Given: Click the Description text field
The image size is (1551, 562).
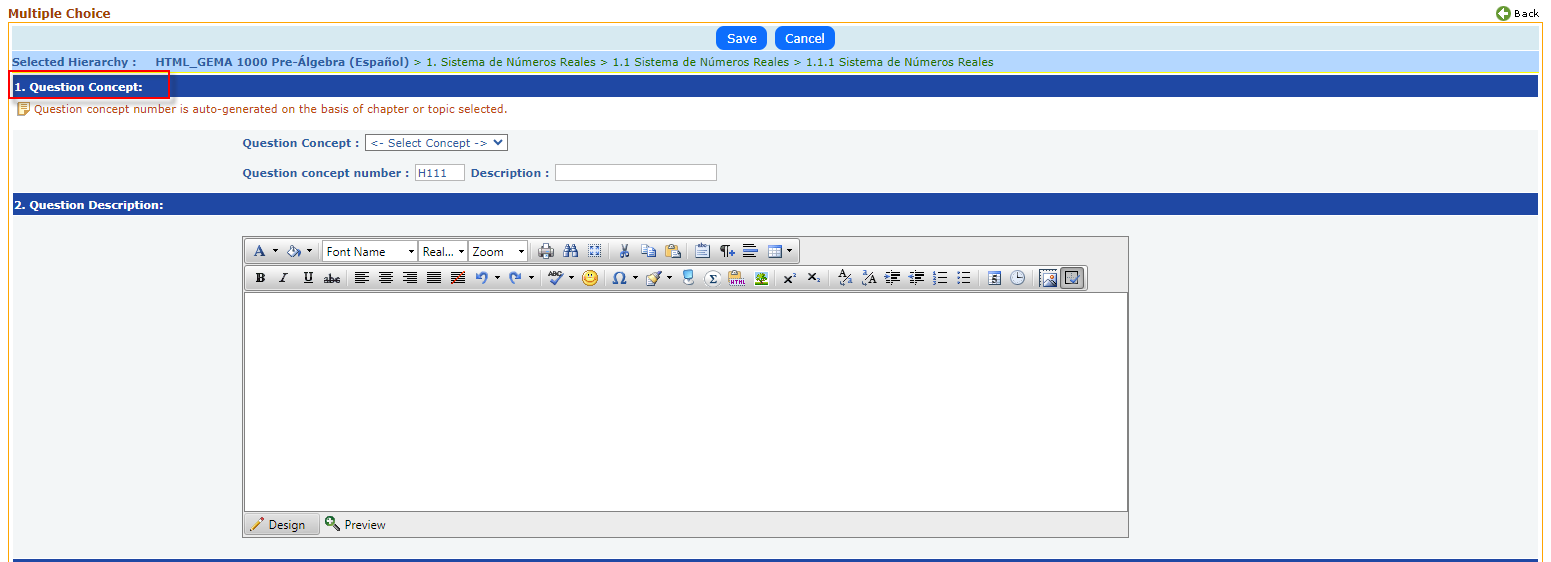Looking at the screenshot, I should pos(635,173).
